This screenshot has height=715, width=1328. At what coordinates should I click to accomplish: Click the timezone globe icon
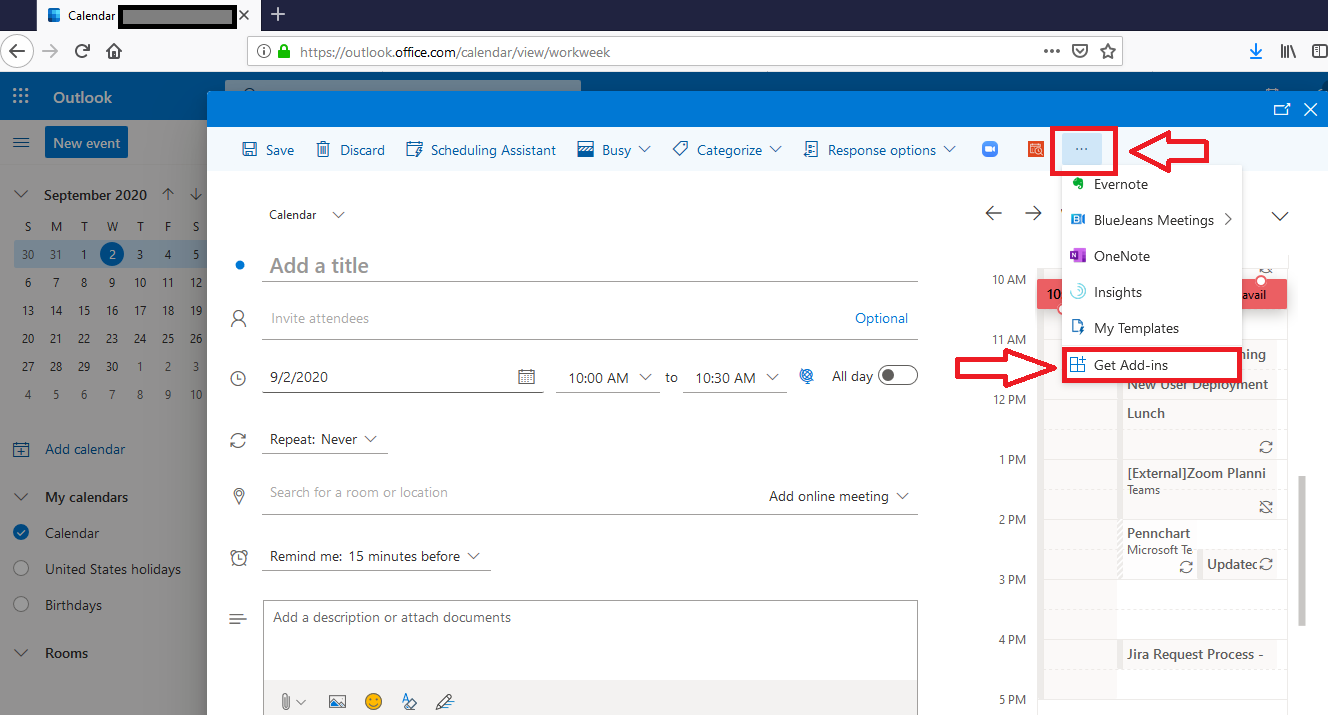pos(806,376)
